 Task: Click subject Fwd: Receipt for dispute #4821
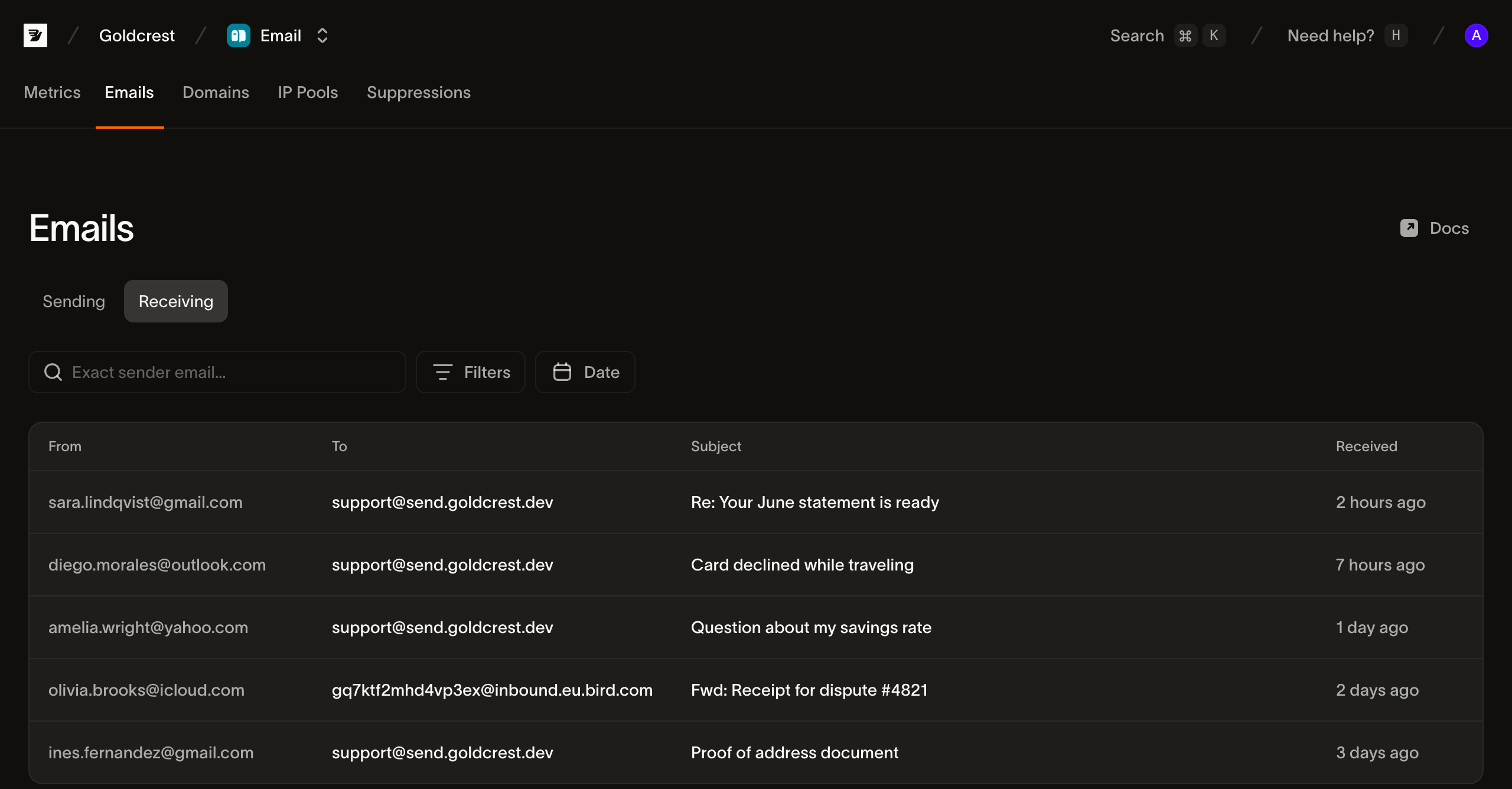810,690
